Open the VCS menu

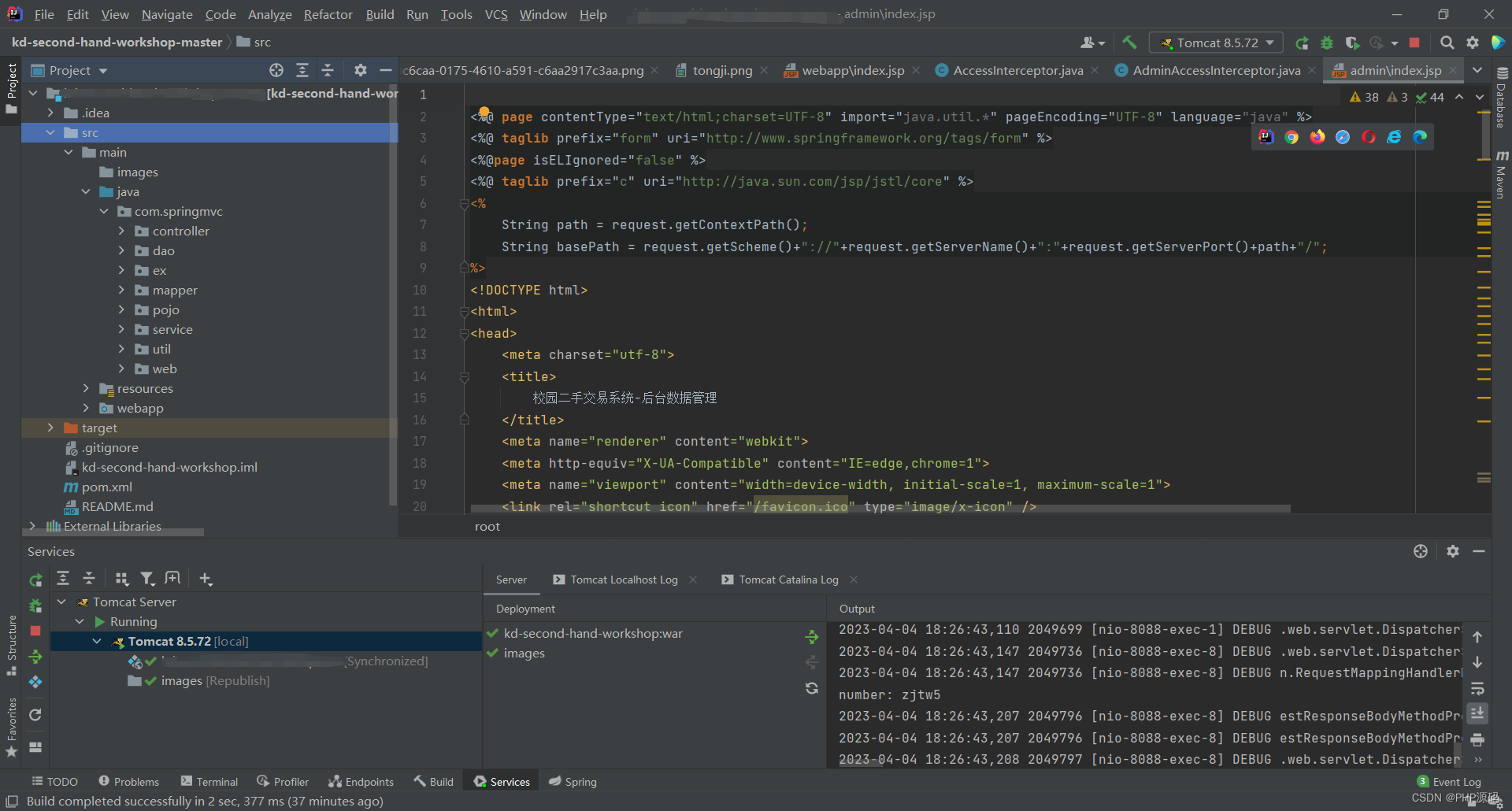click(x=496, y=14)
